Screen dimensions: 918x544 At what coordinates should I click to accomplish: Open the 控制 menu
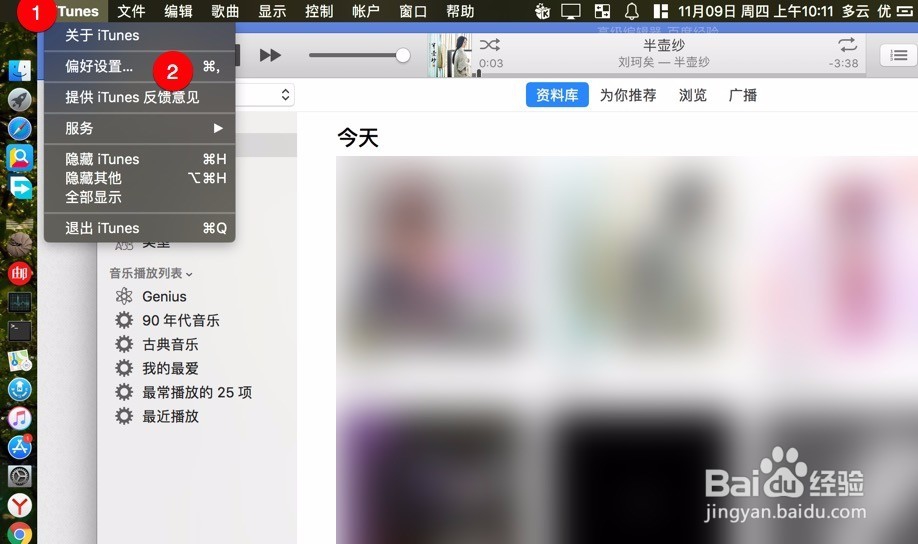tap(319, 11)
